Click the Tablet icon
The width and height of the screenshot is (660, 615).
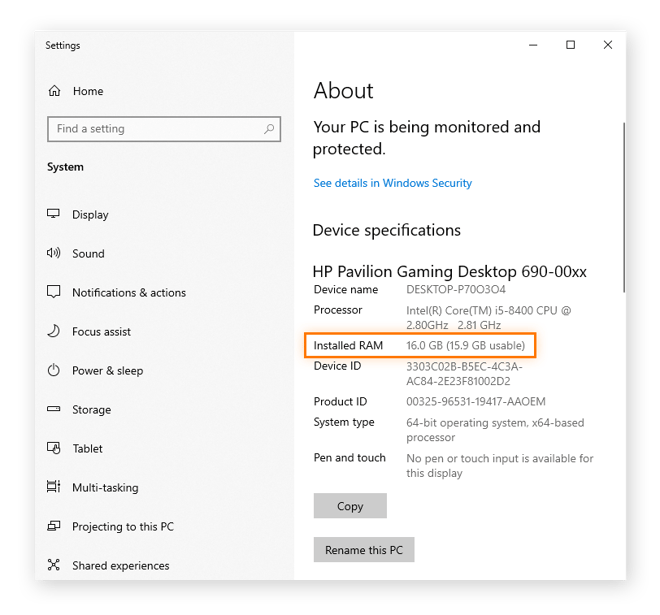(x=53, y=448)
